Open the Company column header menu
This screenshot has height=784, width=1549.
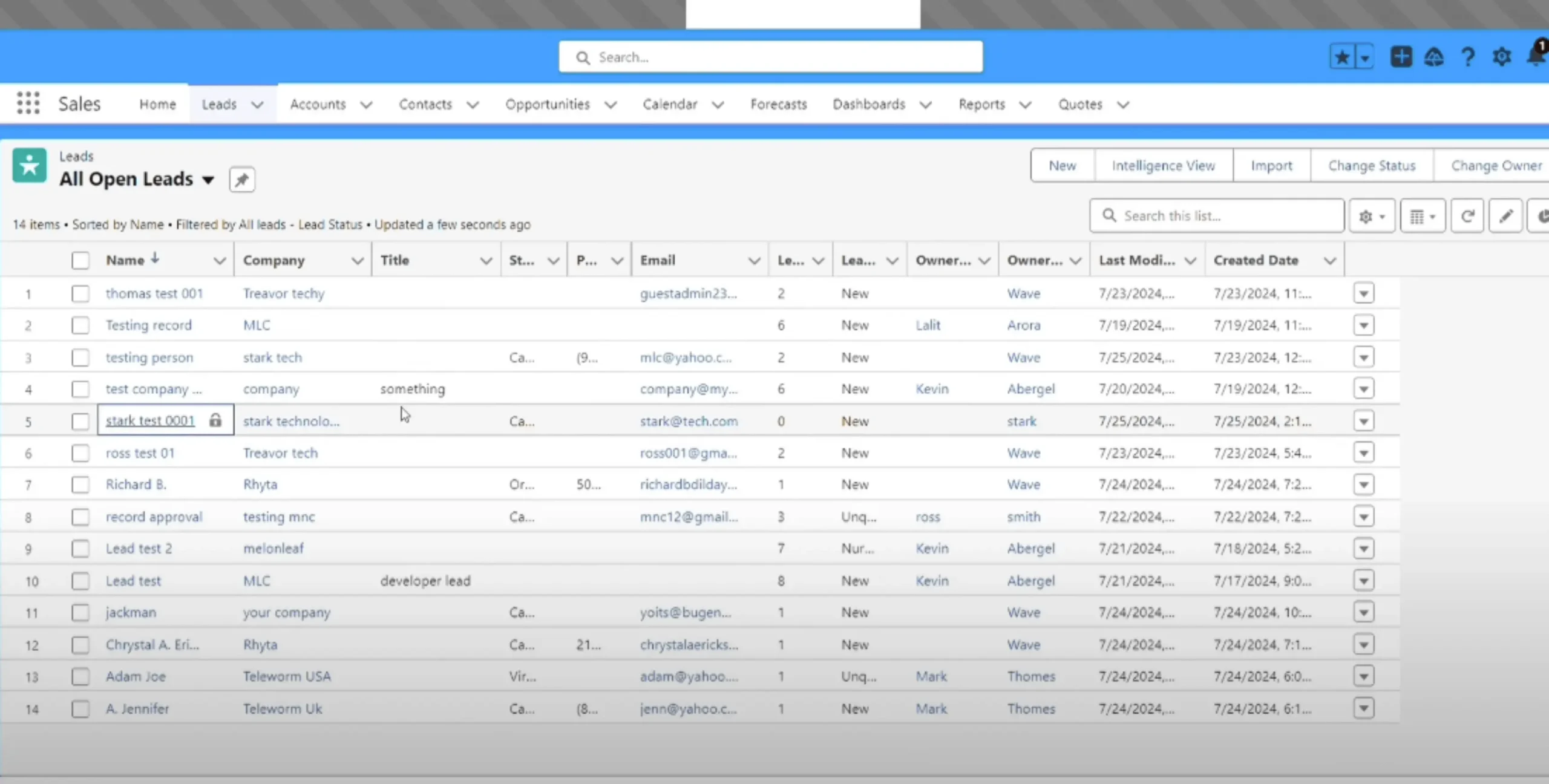click(357, 261)
